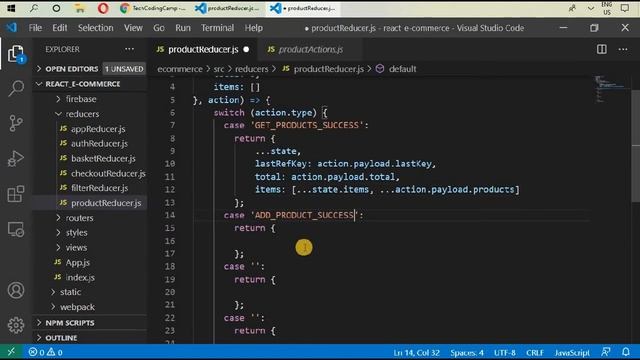Viewport: 640px width, 360px height.
Task: Change line endings via CRLF
Action: pos(535,353)
